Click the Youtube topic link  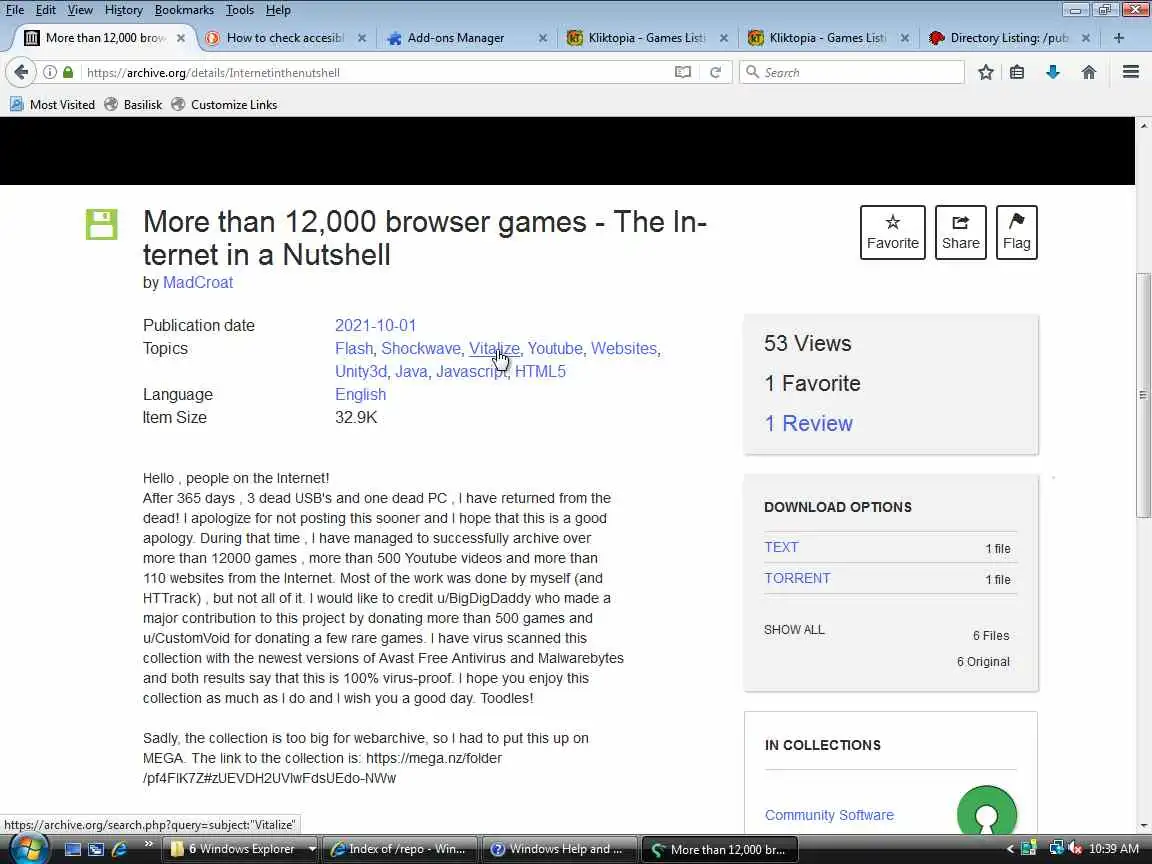pos(555,349)
